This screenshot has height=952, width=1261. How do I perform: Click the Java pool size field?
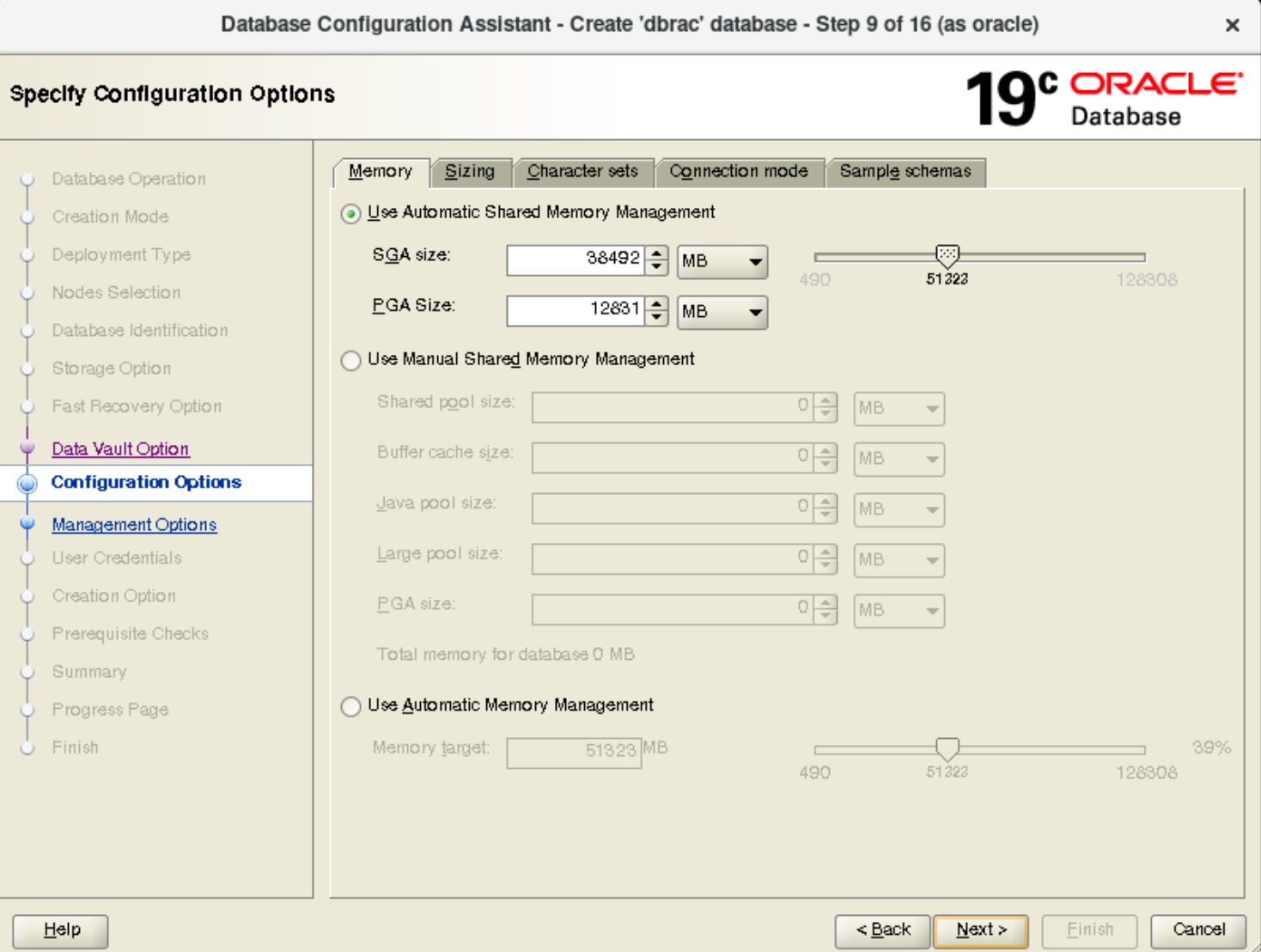point(671,509)
